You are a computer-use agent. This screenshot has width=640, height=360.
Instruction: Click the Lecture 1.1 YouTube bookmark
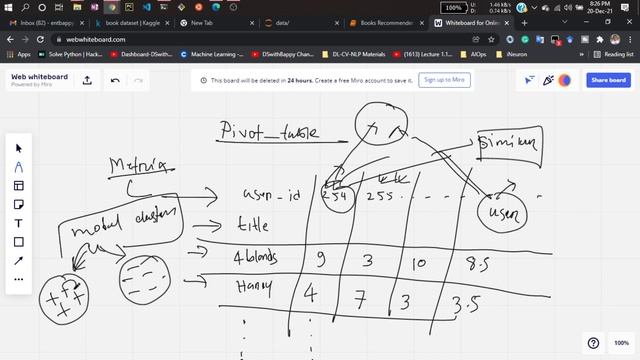[x=423, y=54]
